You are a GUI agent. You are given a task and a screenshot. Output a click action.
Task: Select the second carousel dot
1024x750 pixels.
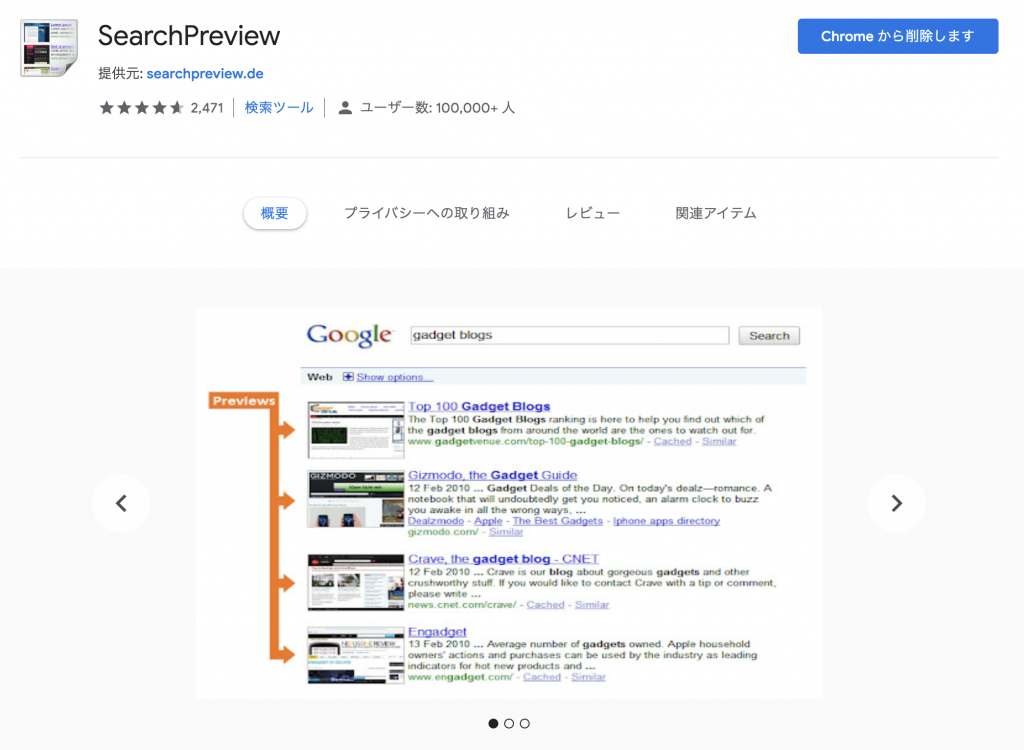point(509,723)
